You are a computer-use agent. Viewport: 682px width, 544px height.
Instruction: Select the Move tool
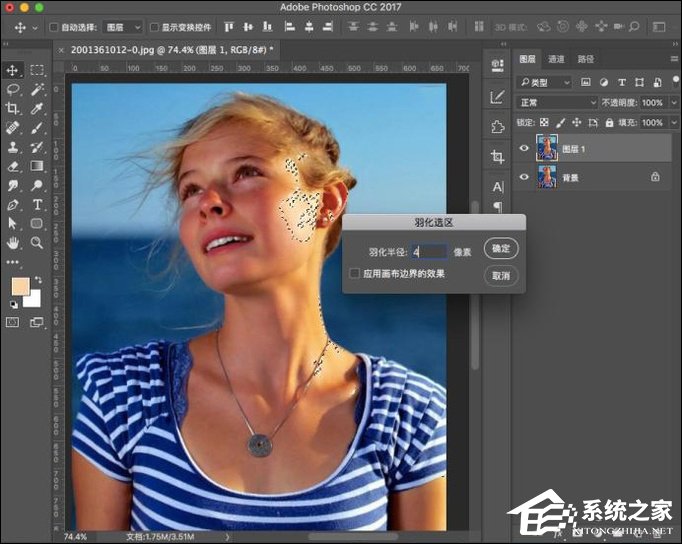(12, 70)
